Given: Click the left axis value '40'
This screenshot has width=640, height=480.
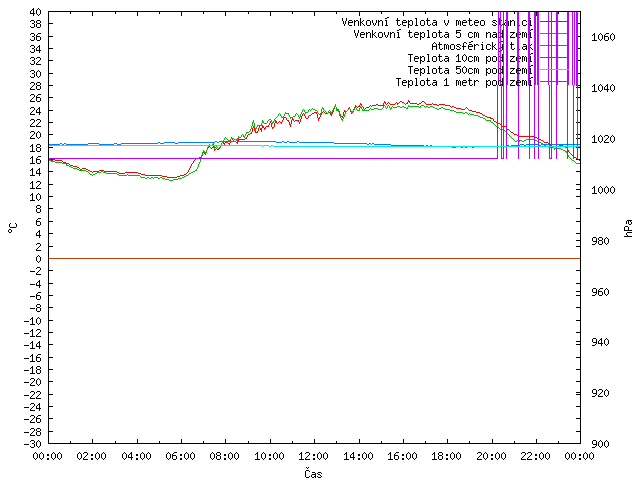Looking at the screenshot, I should coord(36,12).
